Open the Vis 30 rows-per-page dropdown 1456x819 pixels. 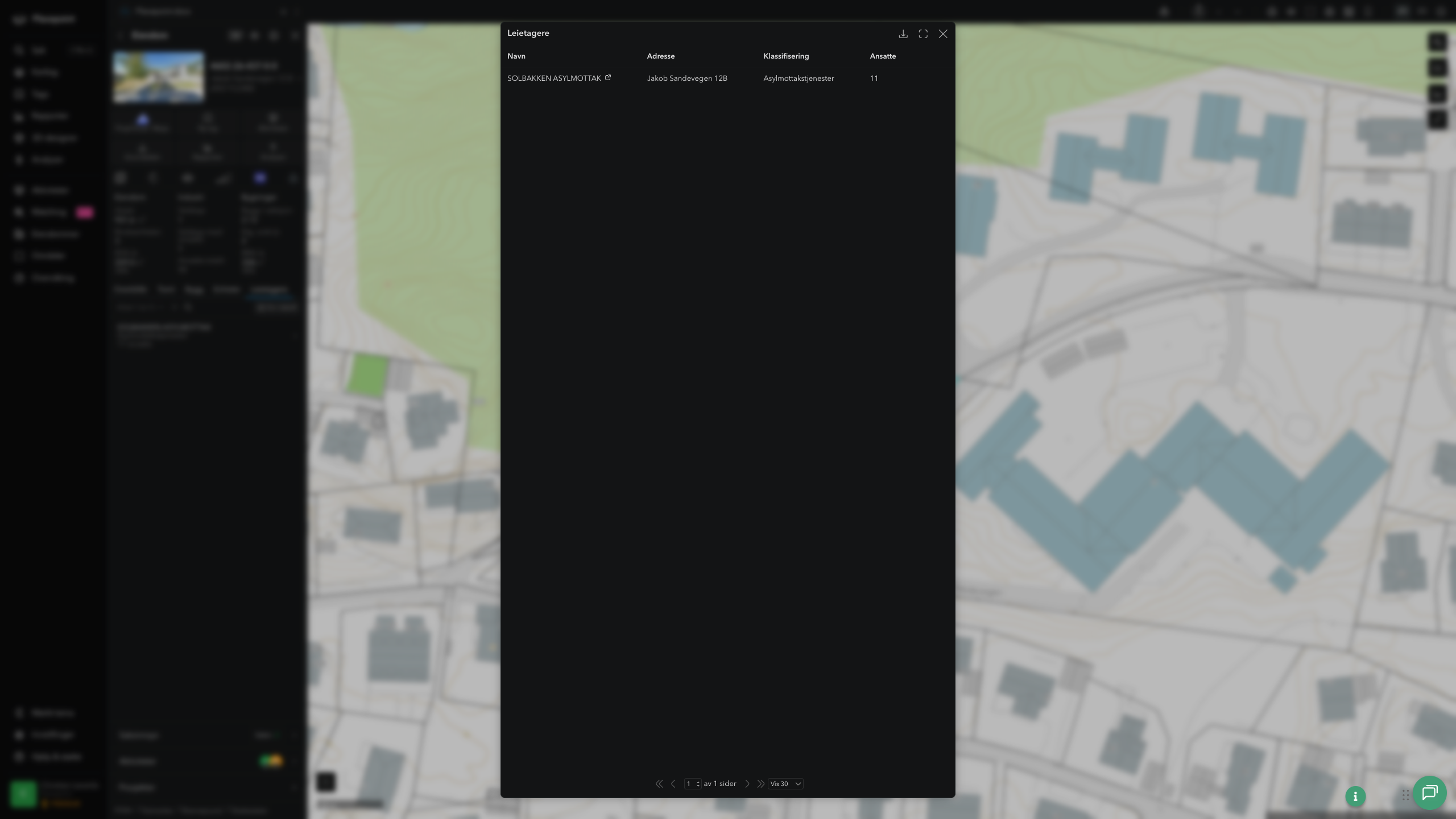click(785, 784)
